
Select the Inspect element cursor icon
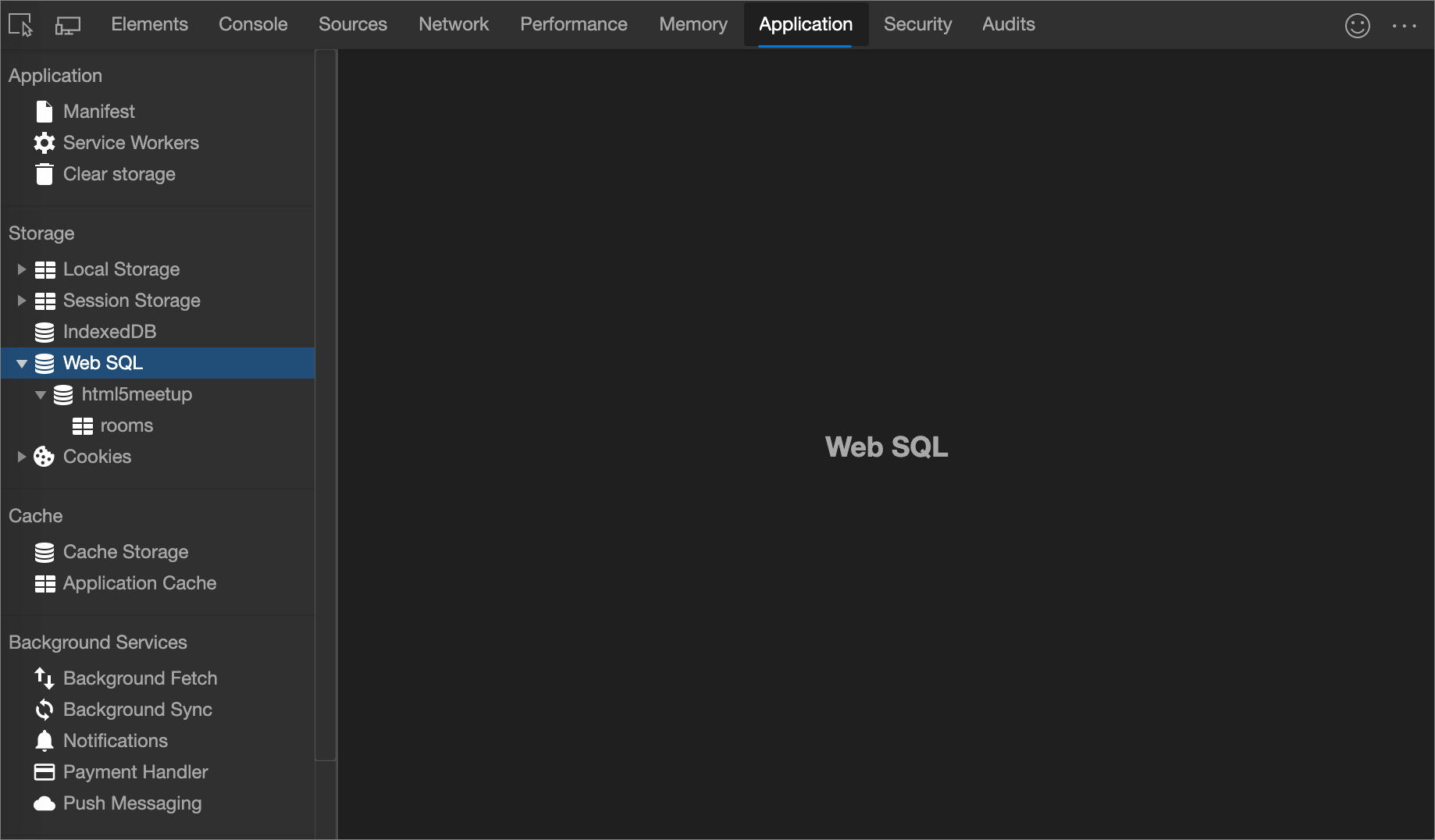pos(20,24)
